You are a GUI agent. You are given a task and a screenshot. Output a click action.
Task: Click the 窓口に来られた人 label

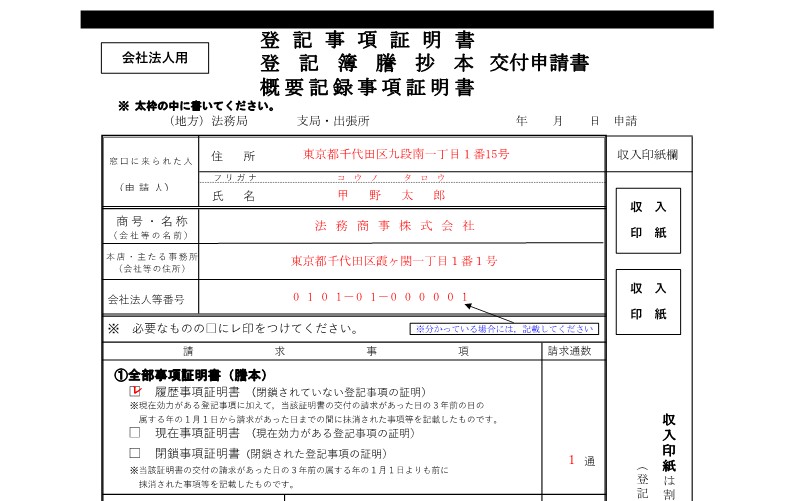(151, 161)
